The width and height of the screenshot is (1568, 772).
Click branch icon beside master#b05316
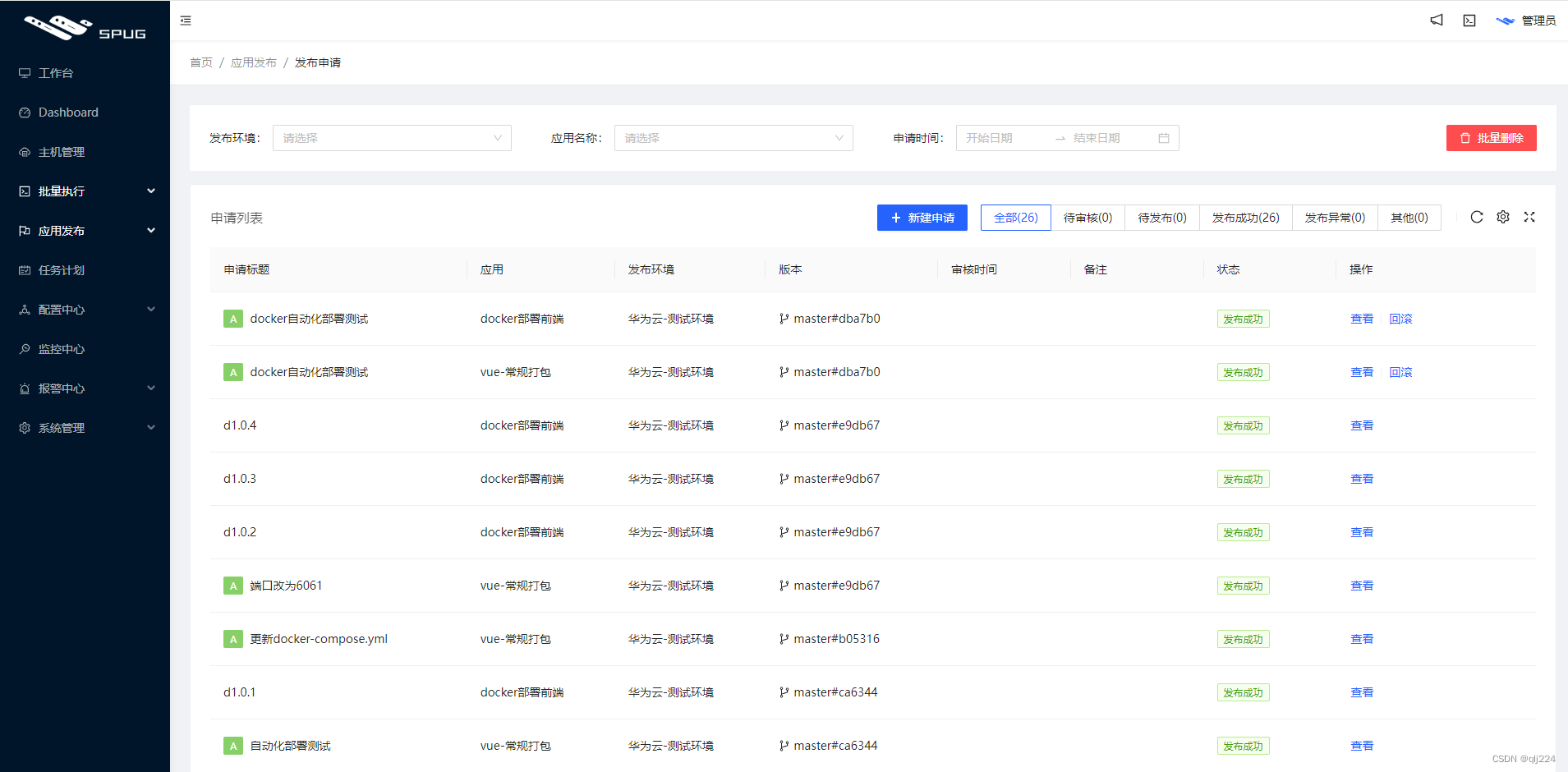point(784,639)
